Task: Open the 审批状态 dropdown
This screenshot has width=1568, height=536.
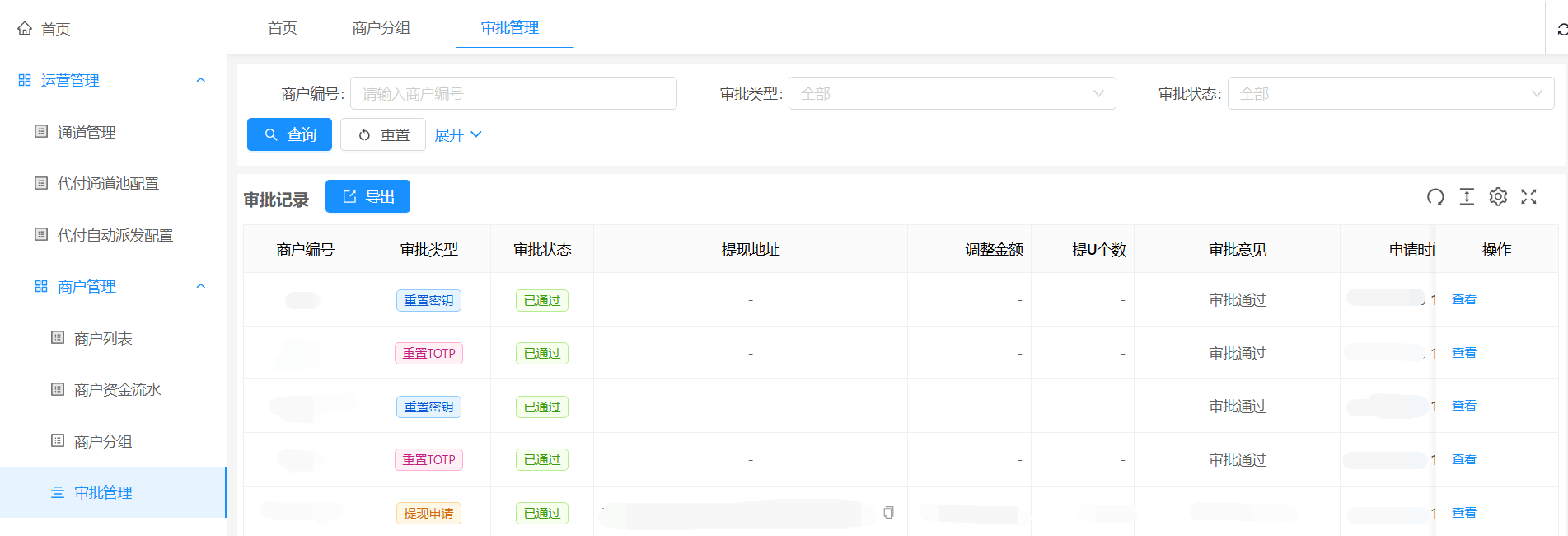Action: 1391,93
